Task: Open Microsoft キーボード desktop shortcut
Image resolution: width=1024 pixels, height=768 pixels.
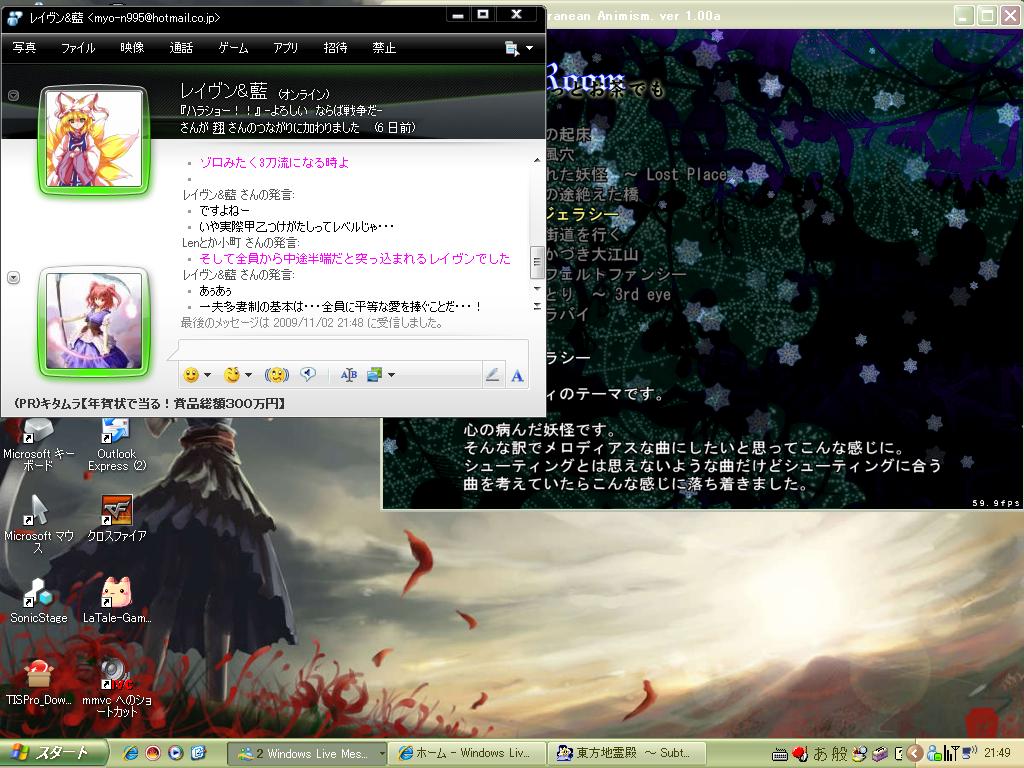Action: coord(39,444)
